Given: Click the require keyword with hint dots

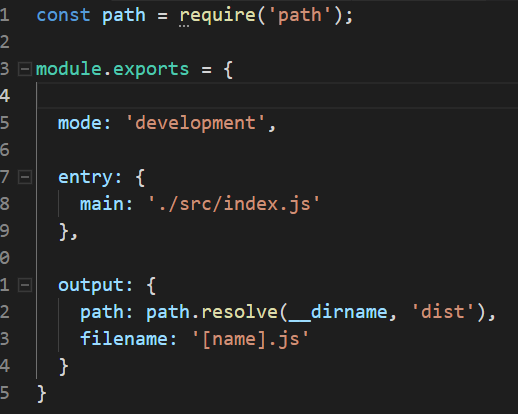Looking at the screenshot, I should tap(218, 16).
